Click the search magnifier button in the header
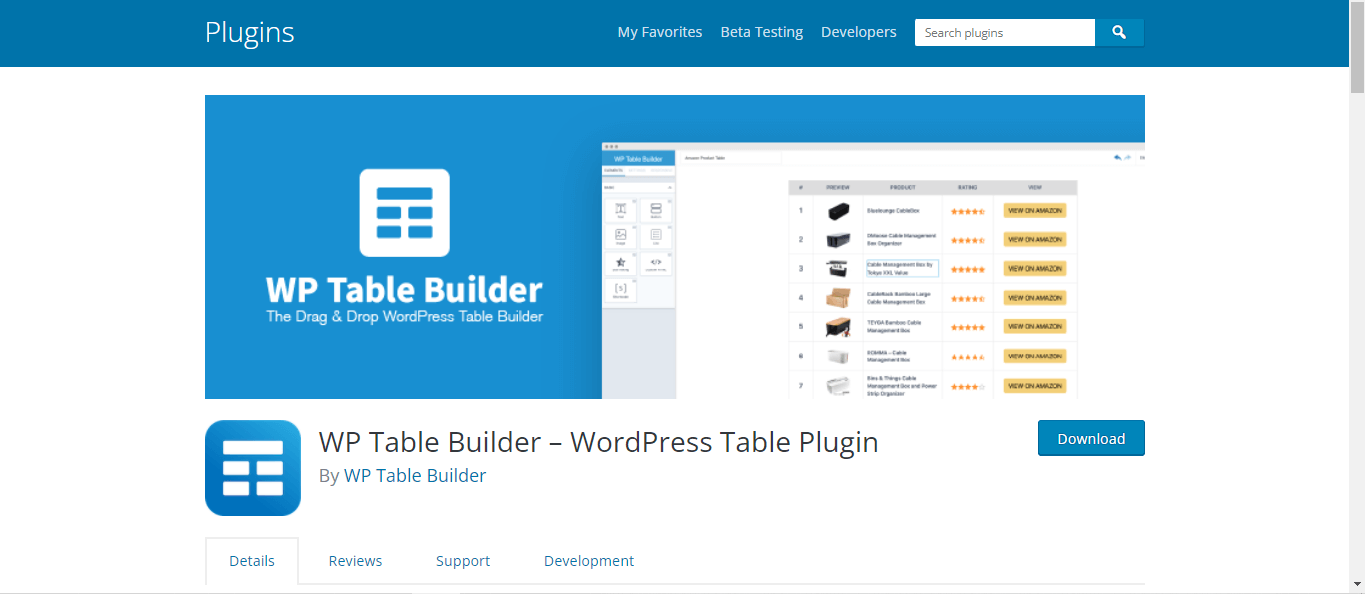Screen dimensions: 1365x594 tap(1119, 32)
